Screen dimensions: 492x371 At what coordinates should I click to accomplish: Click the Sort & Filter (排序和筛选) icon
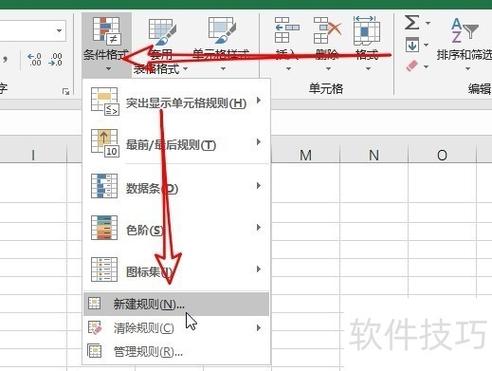tap(465, 30)
